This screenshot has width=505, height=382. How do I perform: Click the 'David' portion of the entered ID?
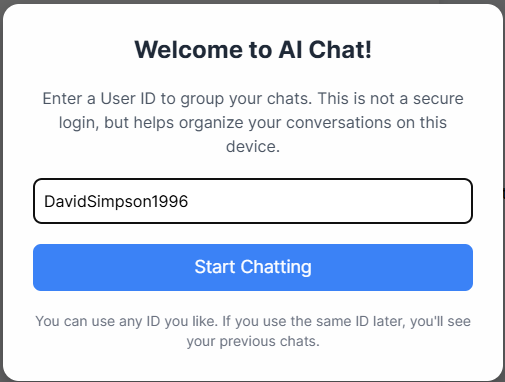65,201
